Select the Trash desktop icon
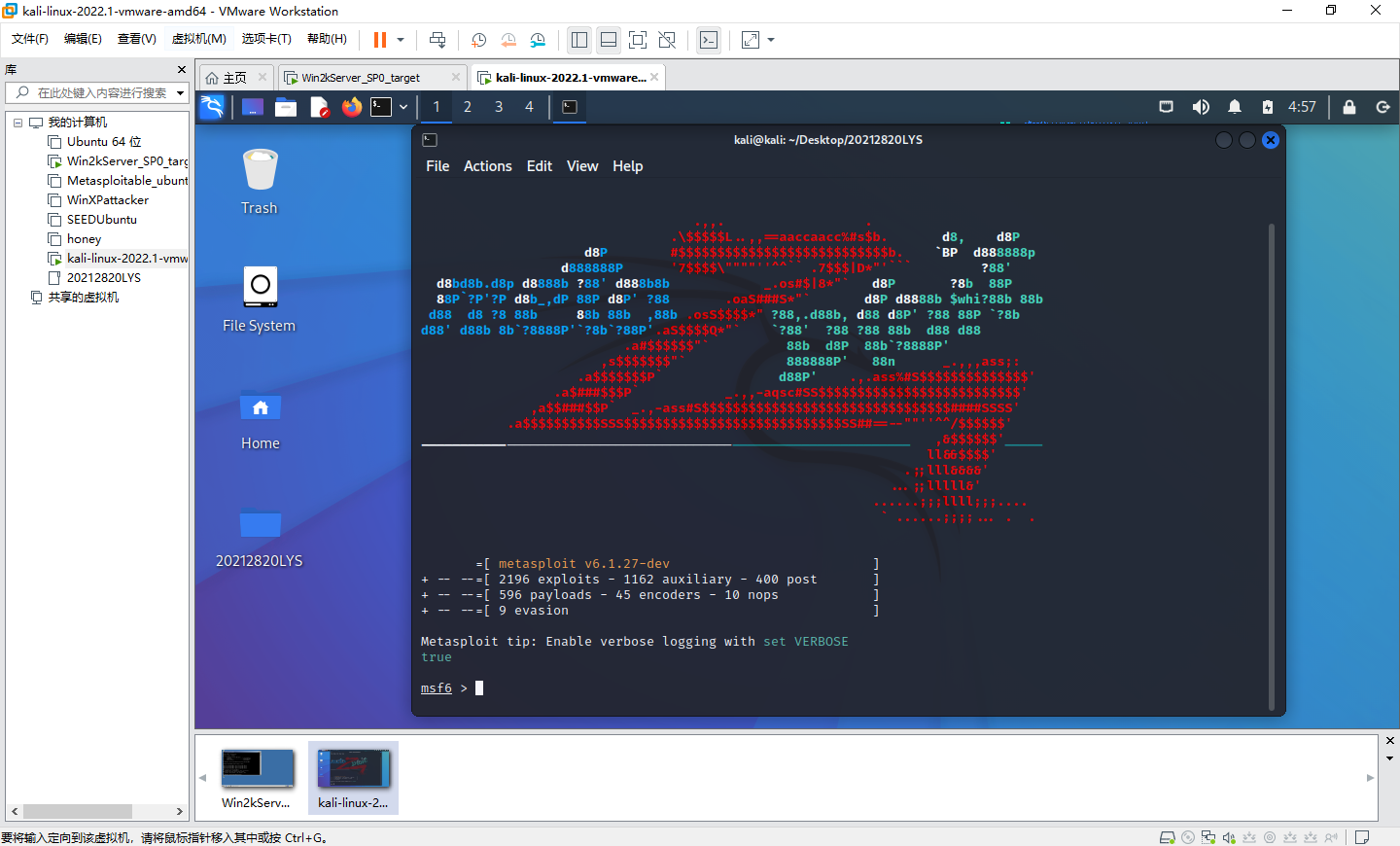Screen dimensions: 1400x846 click(260, 182)
